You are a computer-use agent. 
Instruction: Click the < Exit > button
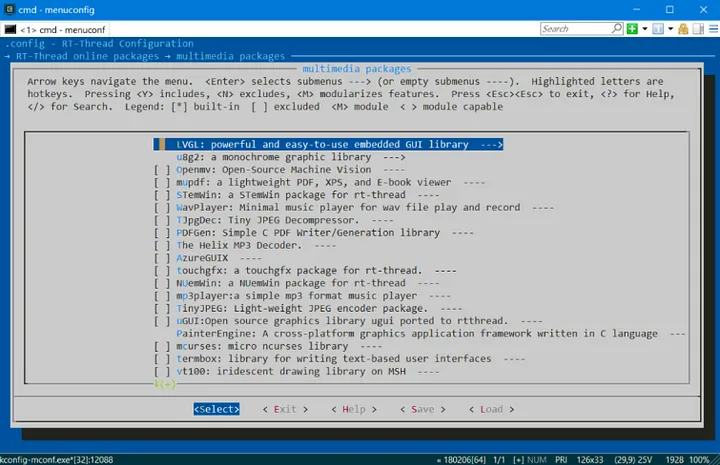[285, 409]
